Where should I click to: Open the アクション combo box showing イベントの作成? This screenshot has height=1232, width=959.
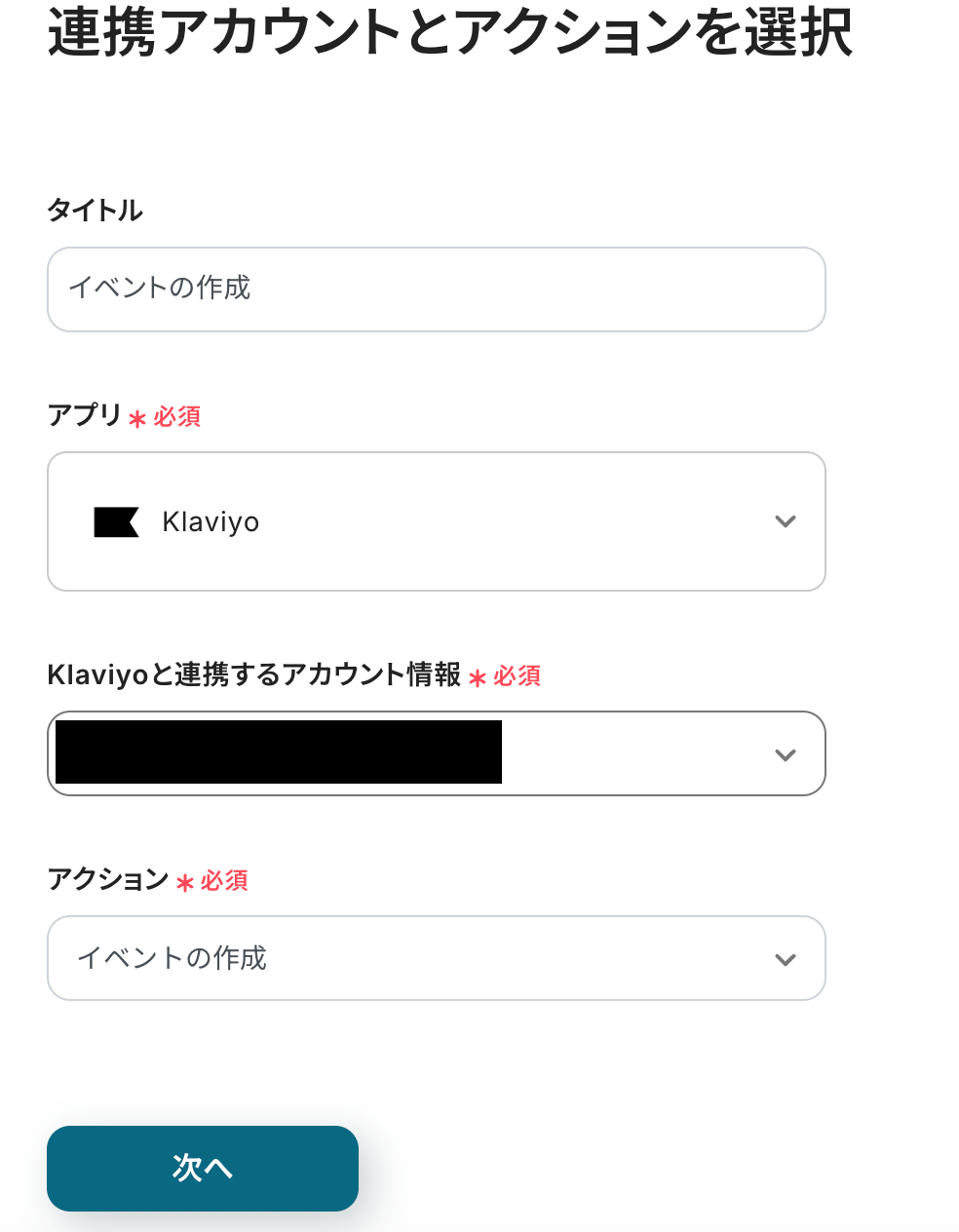(437, 958)
